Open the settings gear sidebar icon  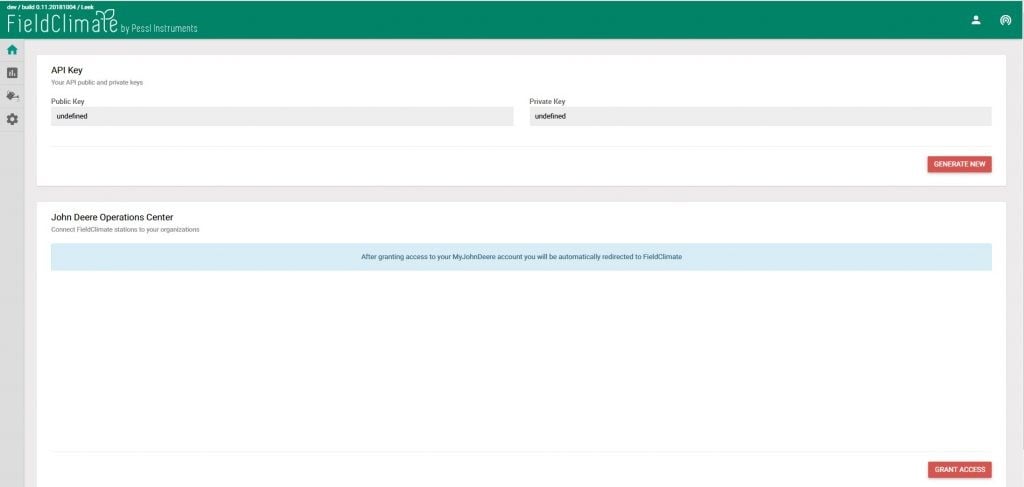pos(12,119)
